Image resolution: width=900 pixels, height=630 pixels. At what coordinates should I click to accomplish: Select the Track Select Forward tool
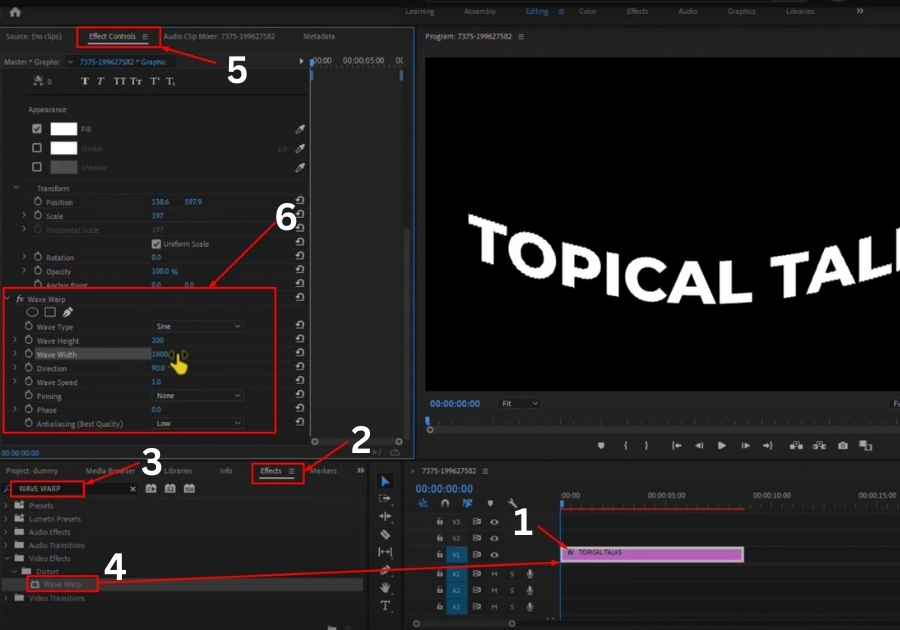385,499
